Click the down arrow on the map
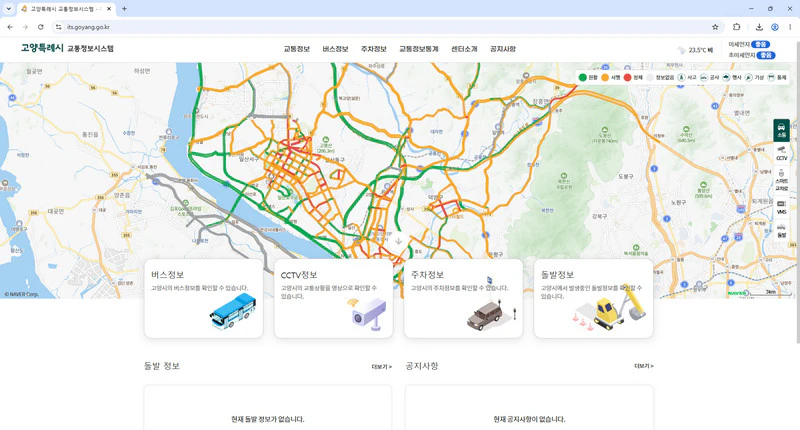 tap(398, 241)
